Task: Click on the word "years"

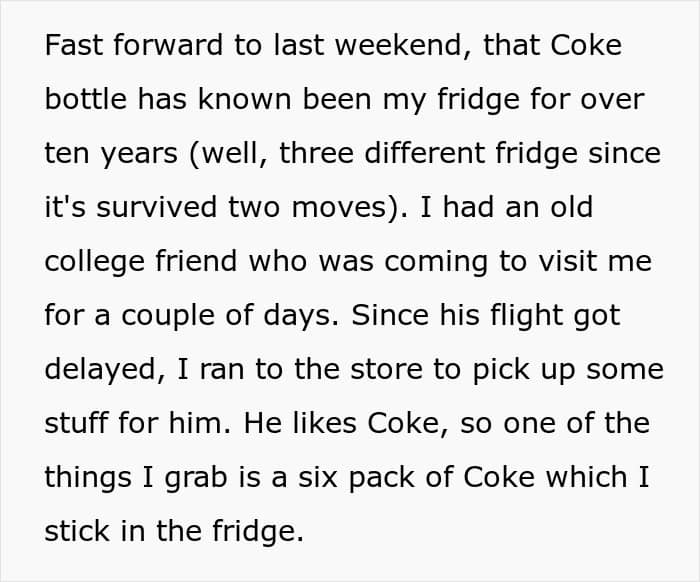Action: (x=138, y=155)
